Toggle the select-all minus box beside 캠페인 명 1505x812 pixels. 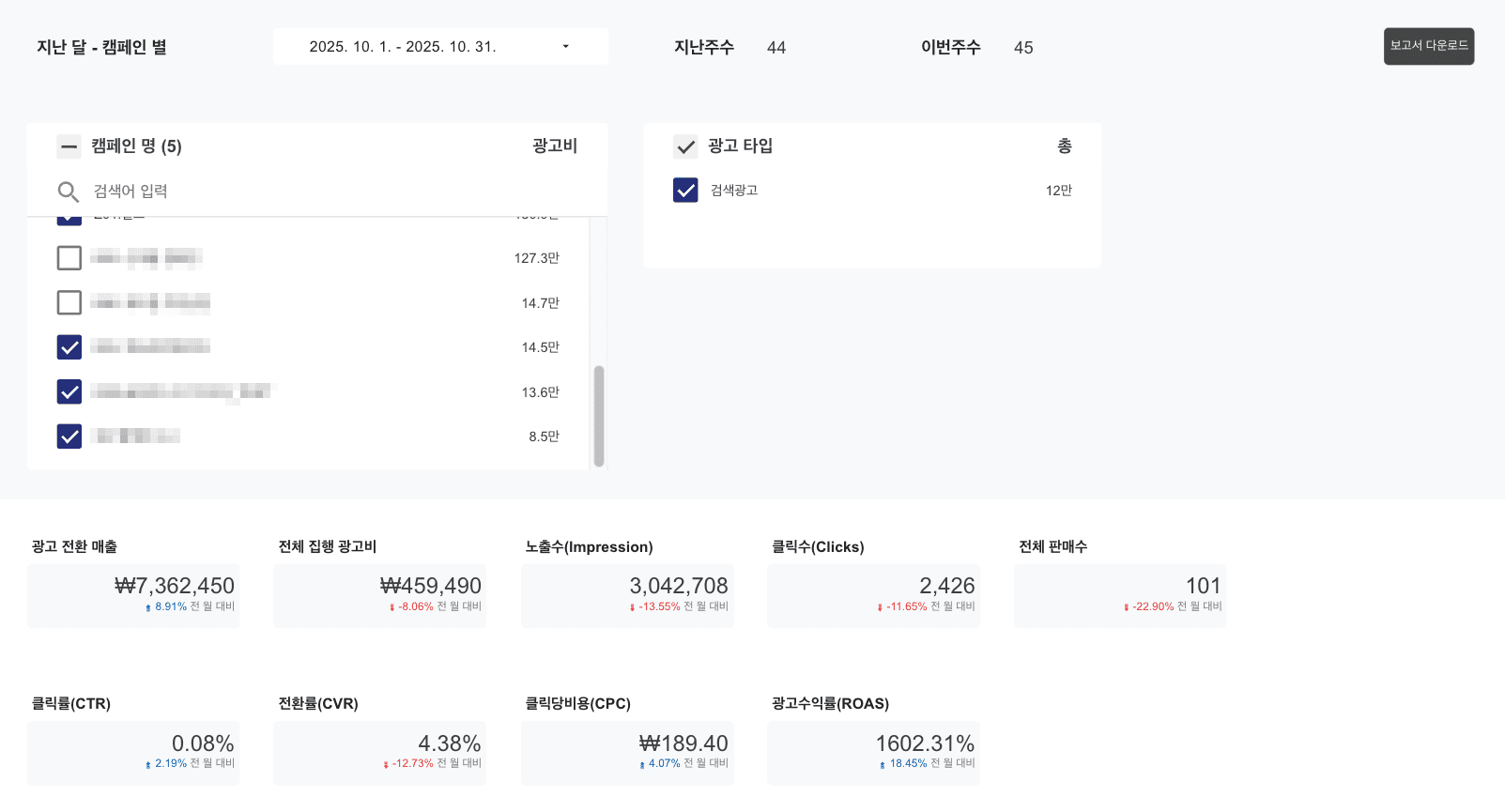pos(69,146)
